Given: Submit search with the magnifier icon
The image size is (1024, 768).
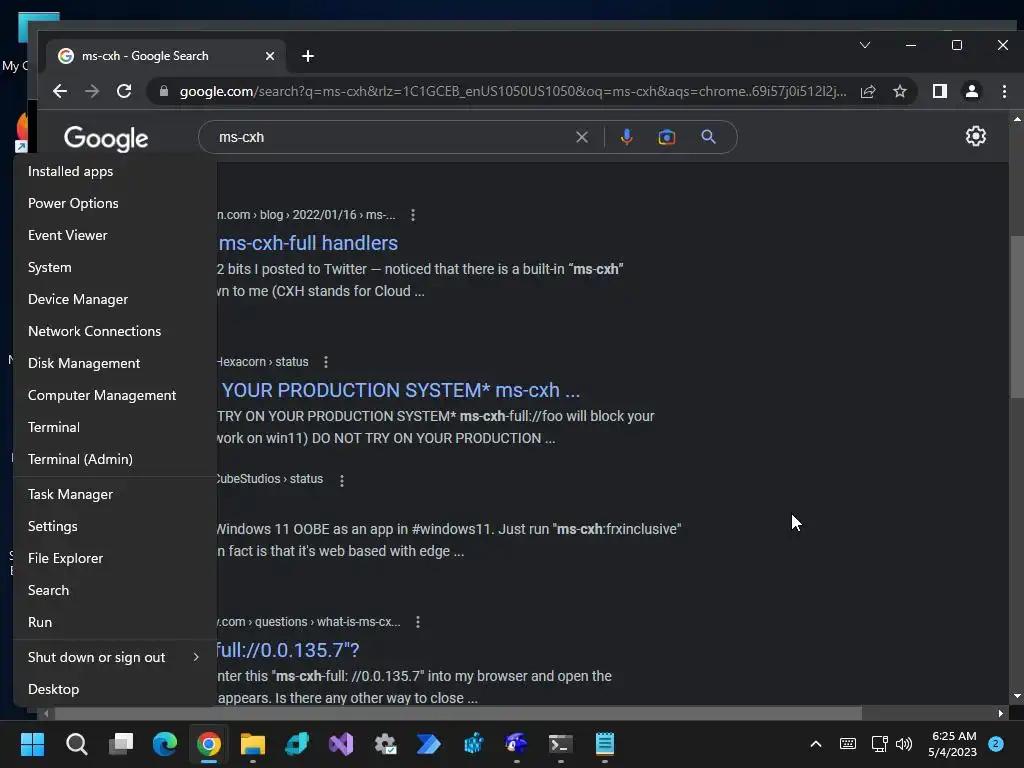Looking at the screenshot, I should (709, 137).
